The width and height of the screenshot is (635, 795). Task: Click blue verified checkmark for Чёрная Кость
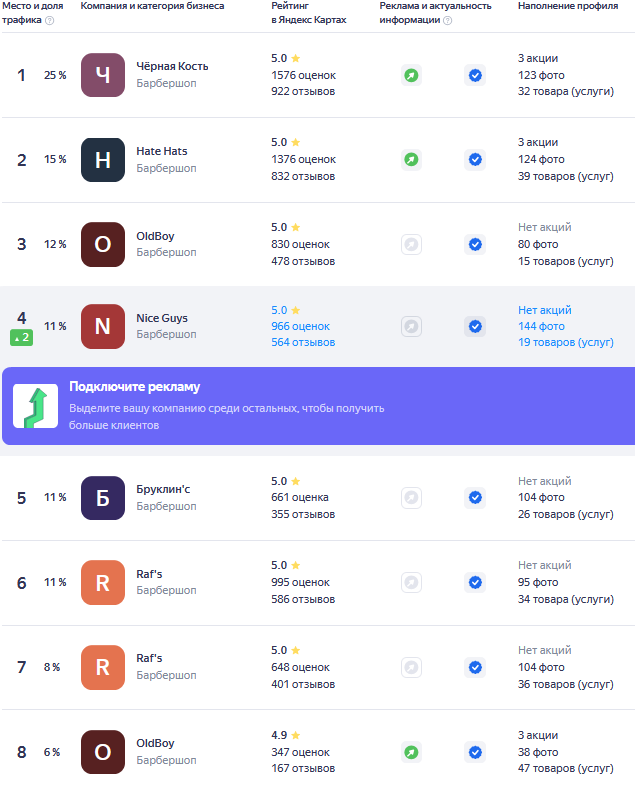pyautogui.click(x=475, y=75)
